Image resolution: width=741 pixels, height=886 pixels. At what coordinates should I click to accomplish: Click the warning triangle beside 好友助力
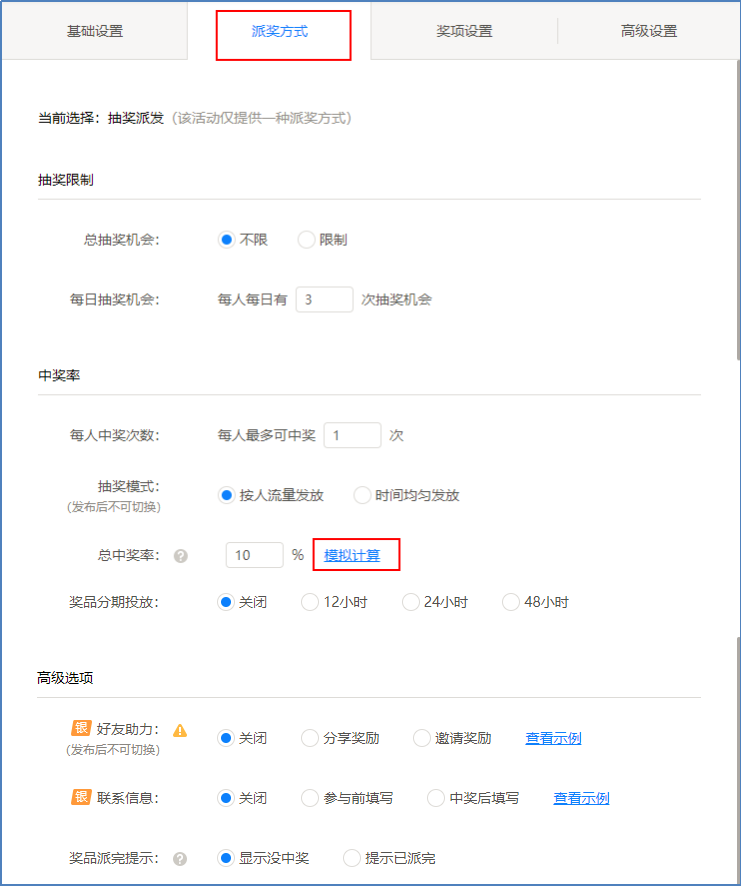180,730
